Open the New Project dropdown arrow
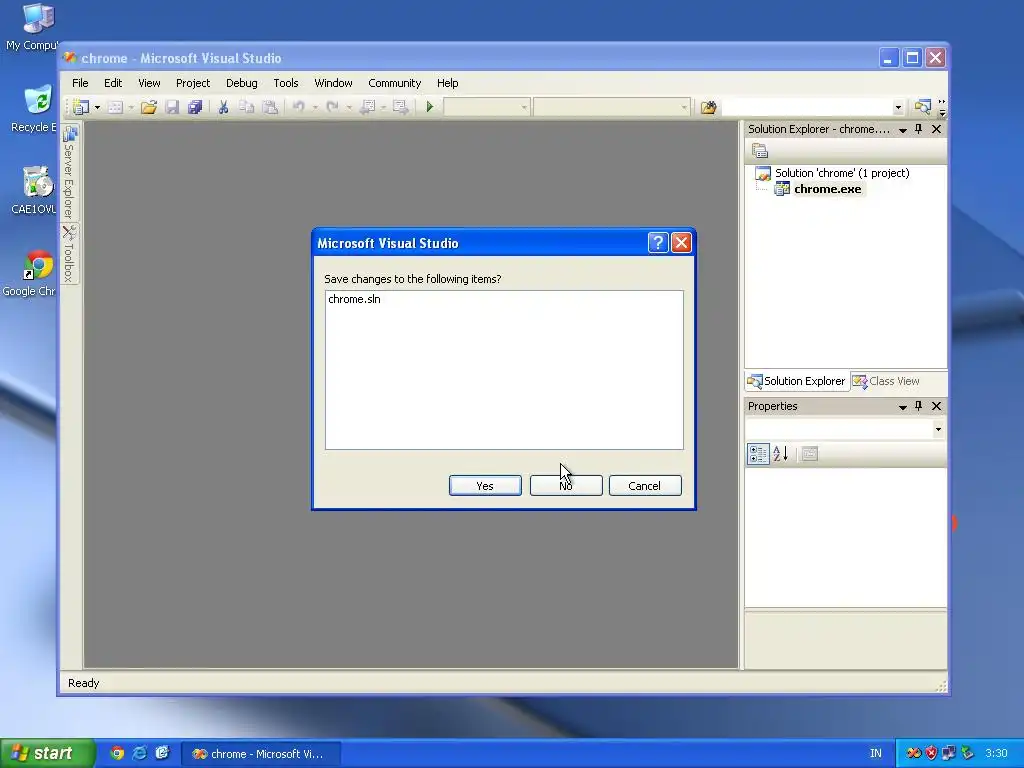Screen dimensions: 1024x768 97,107
